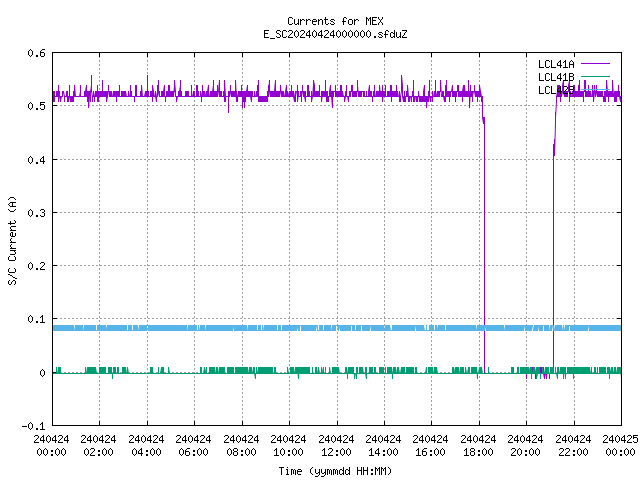Click the LCL42B legend label

[x=556, y=90]
